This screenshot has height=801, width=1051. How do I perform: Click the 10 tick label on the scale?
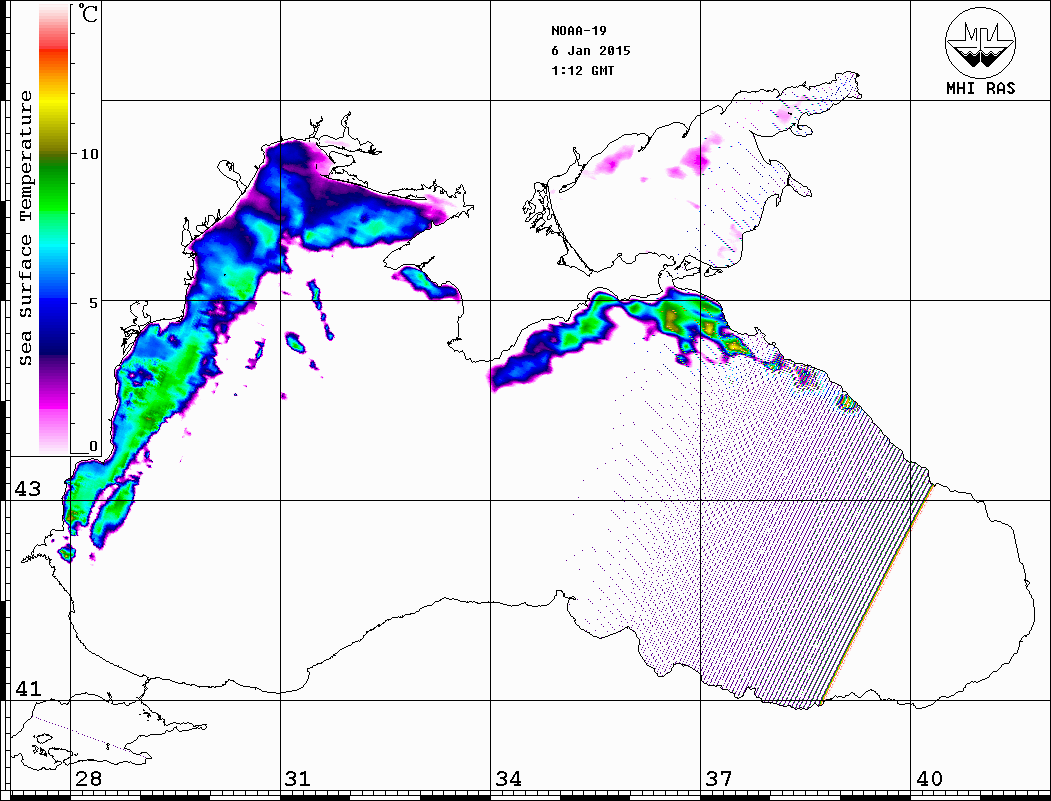click(89, 154)
